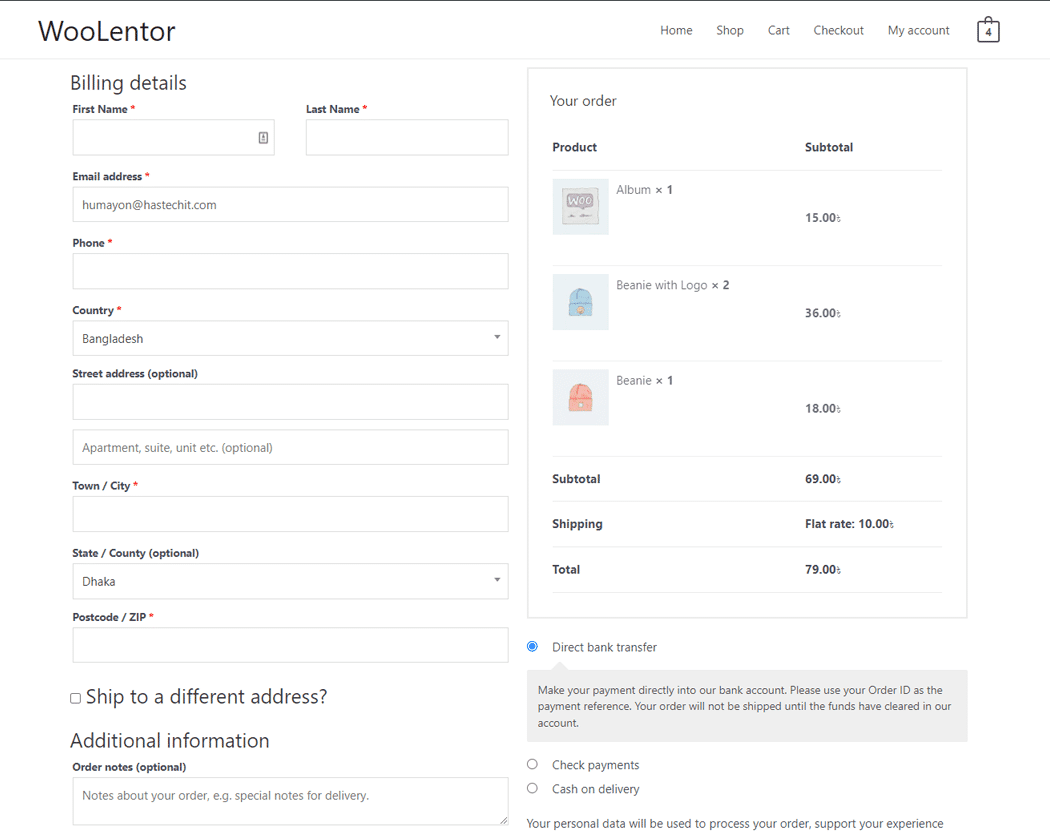Viewport: 1050px width, 838px height.
Task: Click the Checkout link in navigation
Action: pos(838,31)
